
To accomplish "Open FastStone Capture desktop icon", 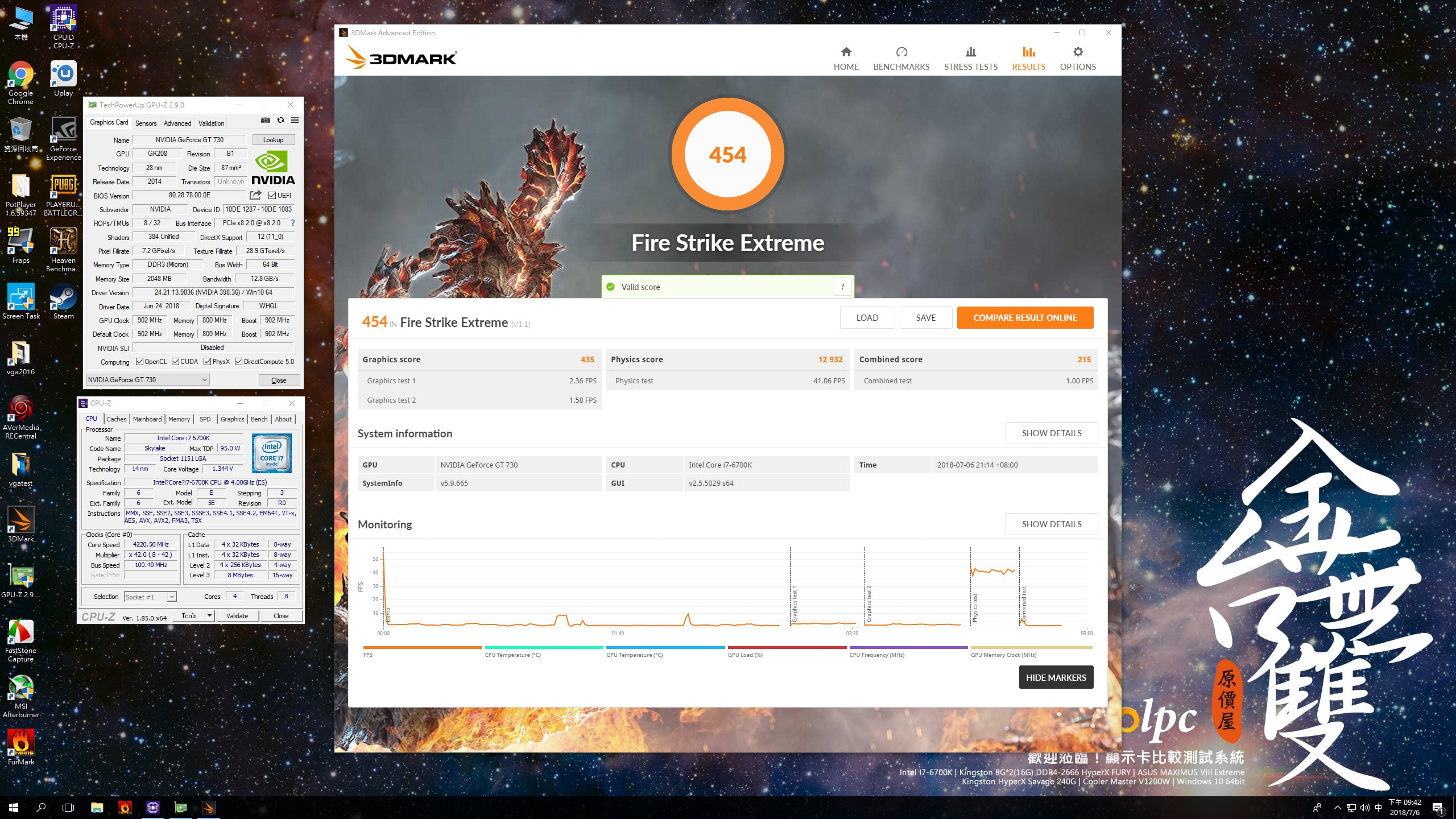I will [x=20, y=640].
